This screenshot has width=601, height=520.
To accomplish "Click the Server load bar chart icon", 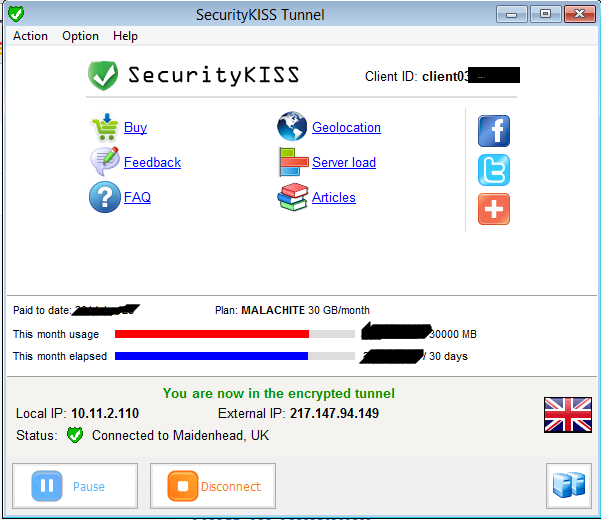I will pyautogui.click(x=293, y=162).
